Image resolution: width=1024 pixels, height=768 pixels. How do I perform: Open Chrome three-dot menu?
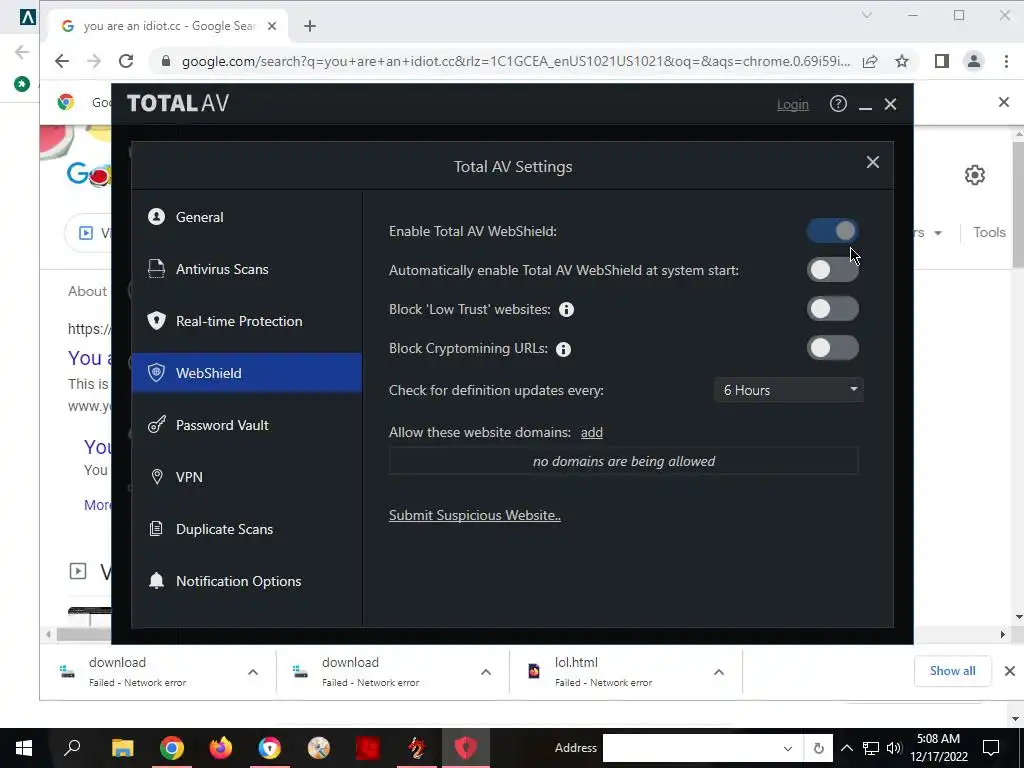click(x=1006, y=61)
